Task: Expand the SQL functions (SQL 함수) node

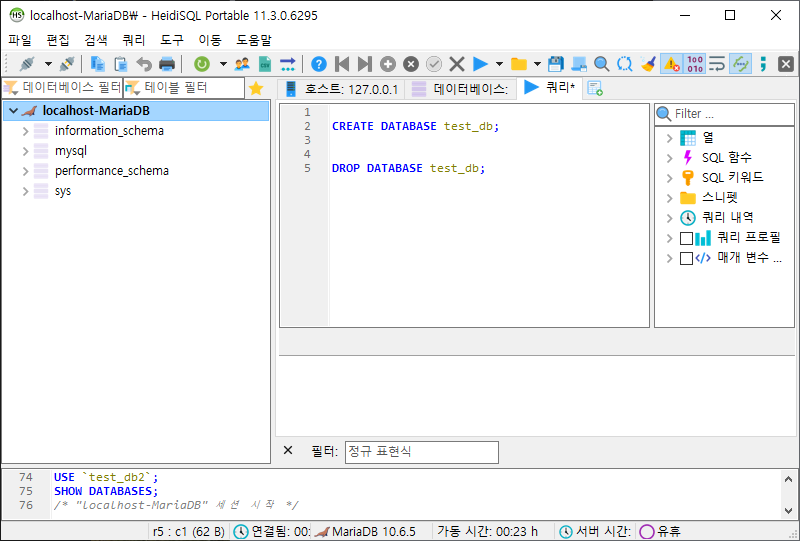Action: pos(669,158)
